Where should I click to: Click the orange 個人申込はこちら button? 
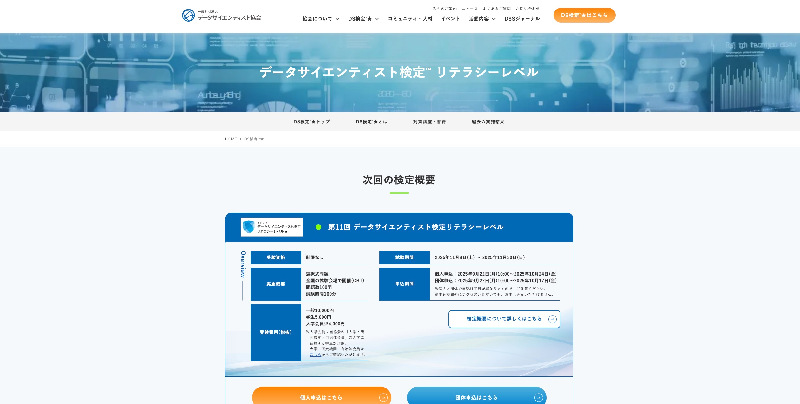pyautogui.click(x=321, y=397)
